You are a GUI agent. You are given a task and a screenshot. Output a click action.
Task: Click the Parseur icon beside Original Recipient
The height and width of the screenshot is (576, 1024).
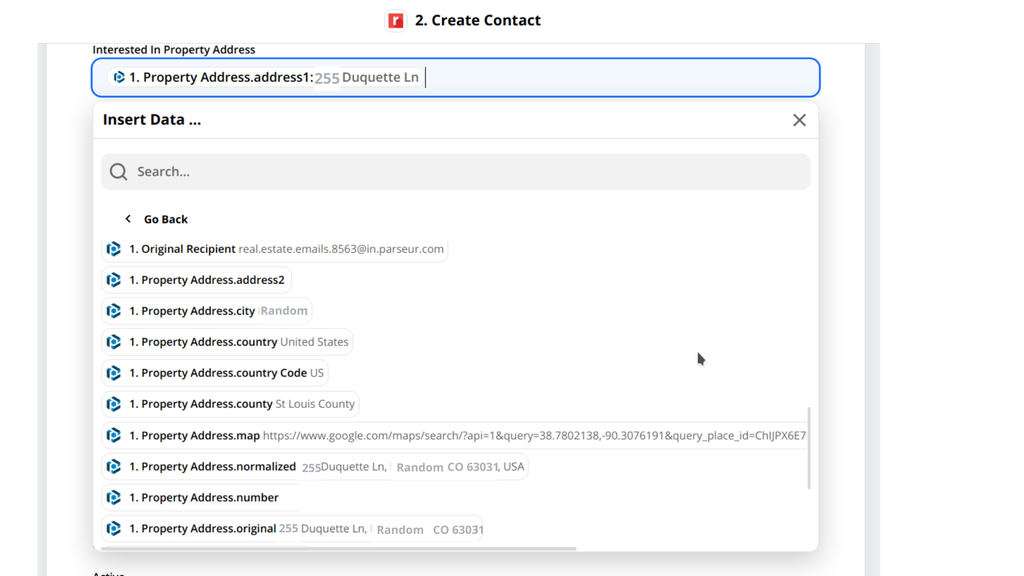113,248
